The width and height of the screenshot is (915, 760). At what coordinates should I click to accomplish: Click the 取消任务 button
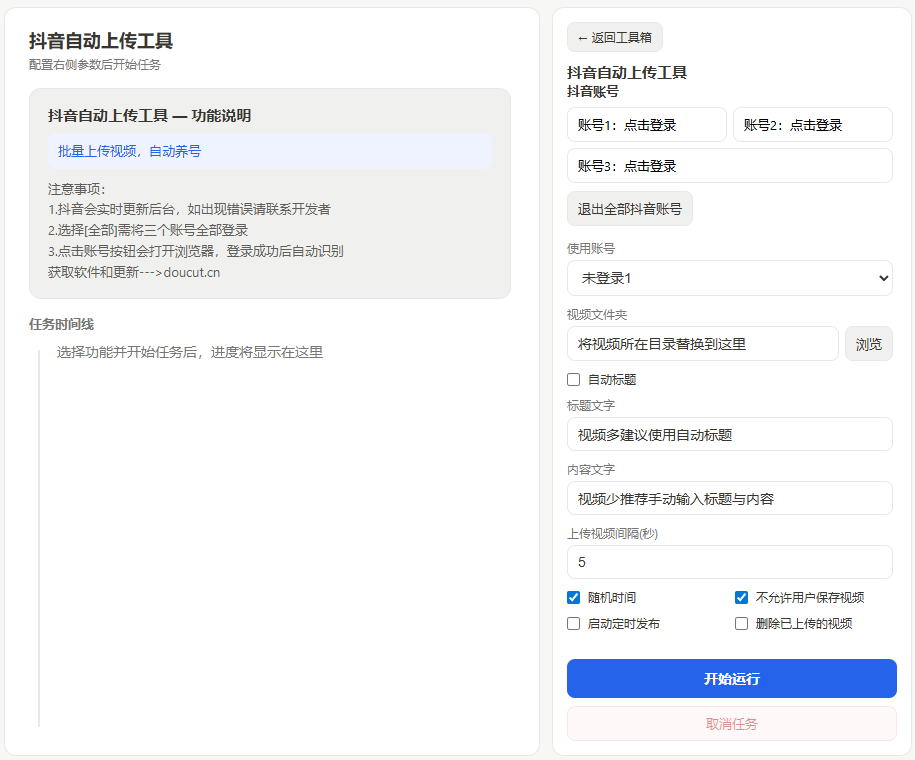tap(732, 724)
